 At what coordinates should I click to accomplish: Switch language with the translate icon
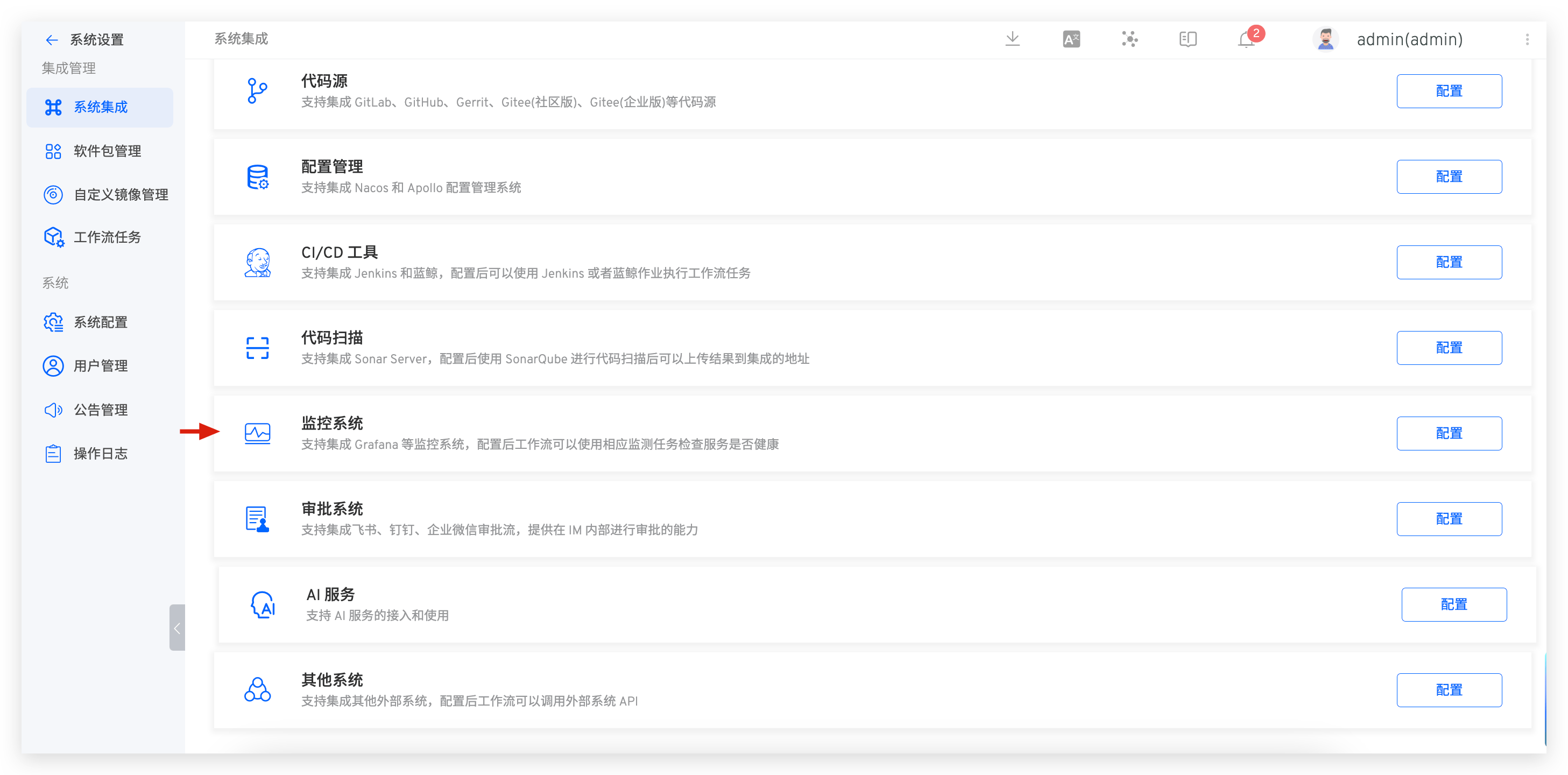tap(1071, 40)
